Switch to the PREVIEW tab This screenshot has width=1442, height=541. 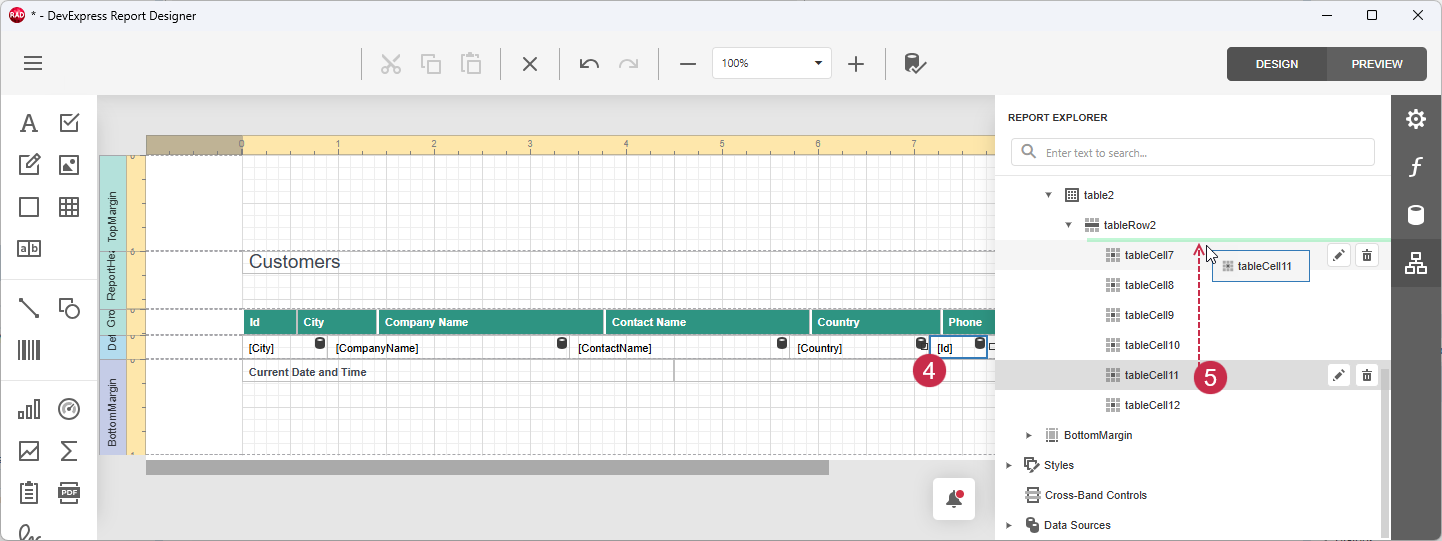tap(1377, 64)
